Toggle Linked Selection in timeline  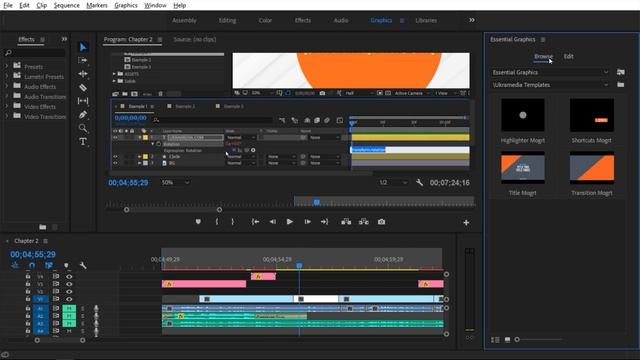pos(49,265)
